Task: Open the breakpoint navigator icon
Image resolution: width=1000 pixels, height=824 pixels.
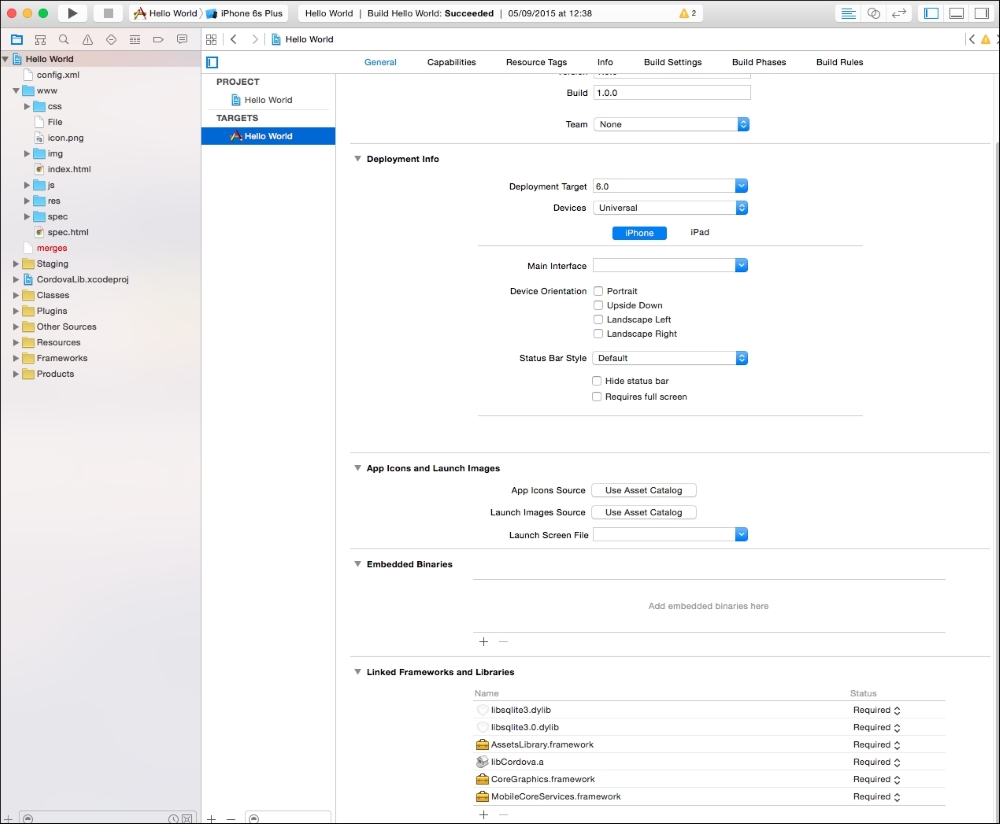Action: click(x=158, y=40)
